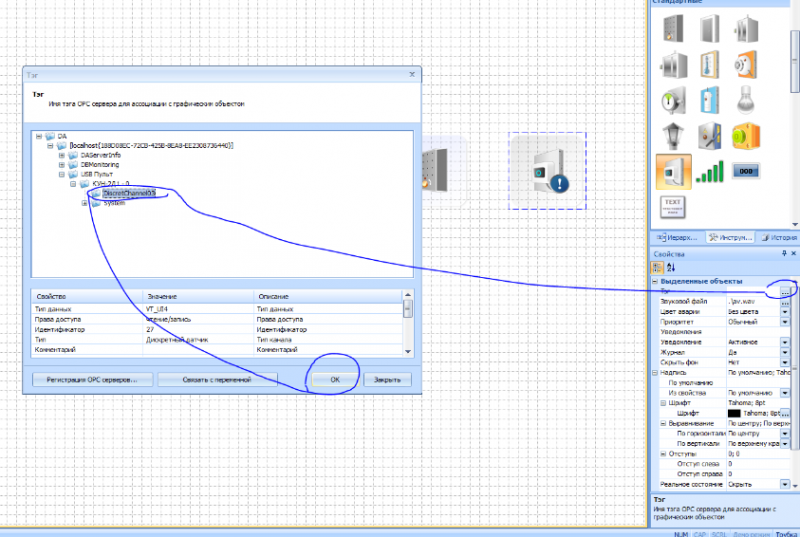
Task: Switch to Инструм... tab
Action: [731, 238]
